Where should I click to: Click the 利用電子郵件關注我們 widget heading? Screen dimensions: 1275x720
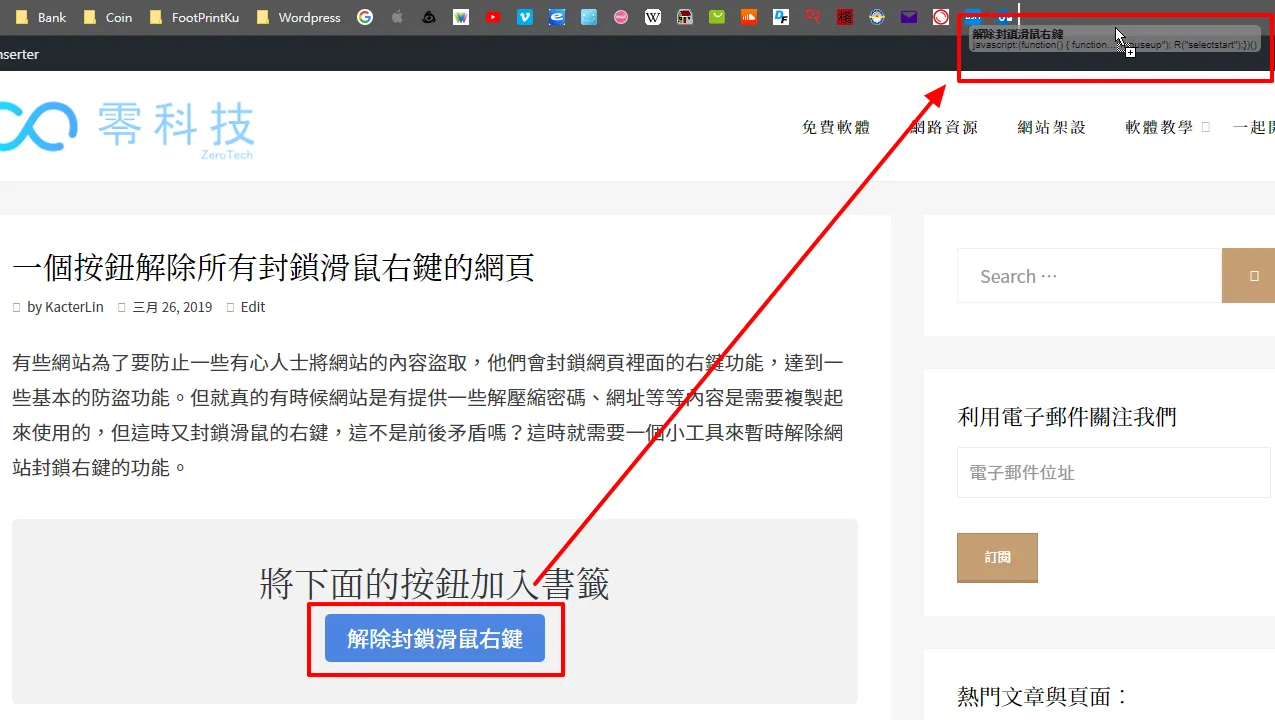1067,416
